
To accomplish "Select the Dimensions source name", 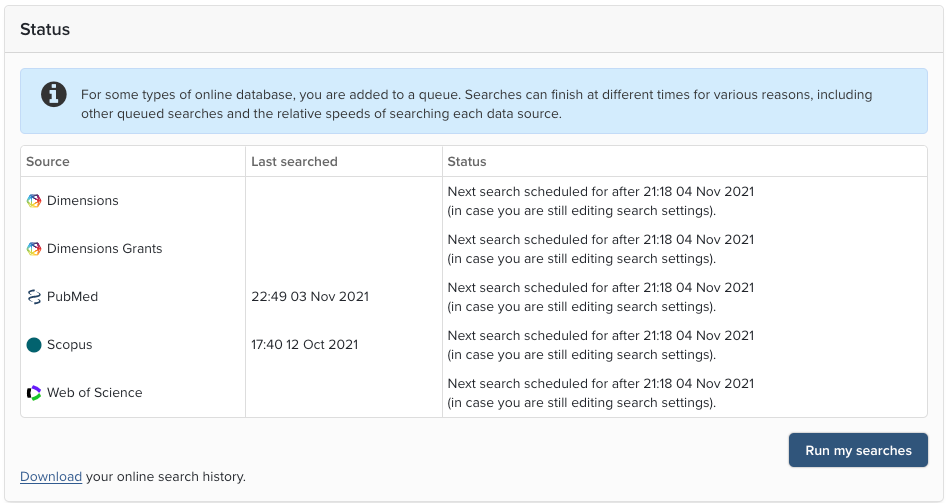I will coord(83,201).
